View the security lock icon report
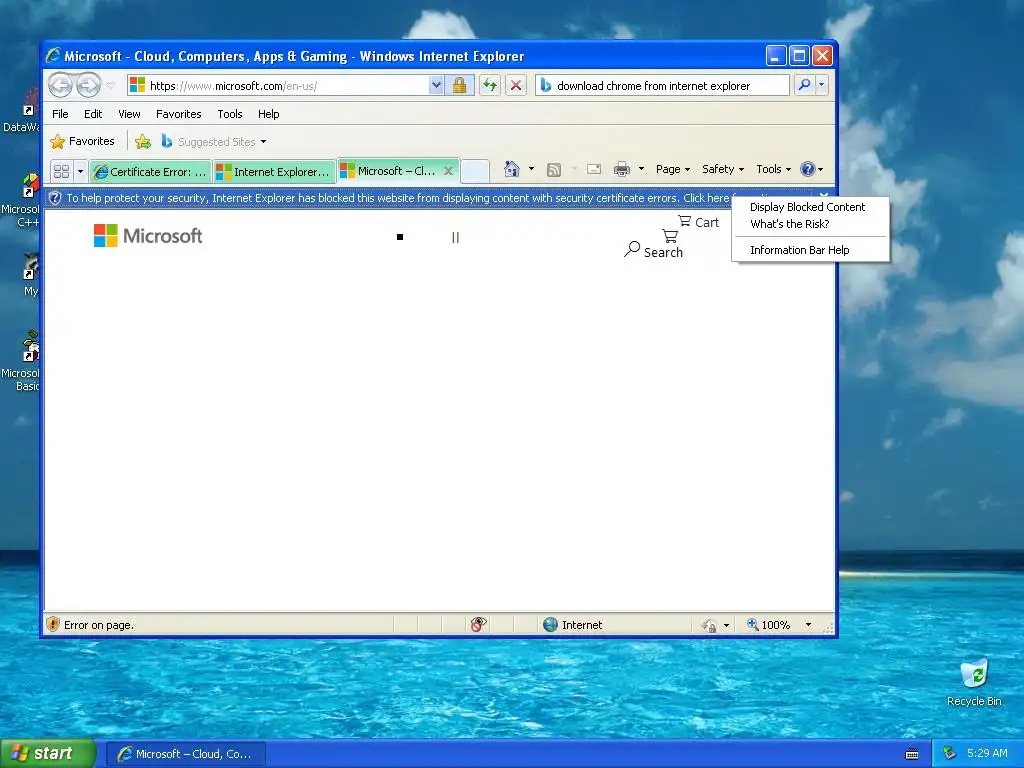Image resolution: width=1024 pixels, height=768 pixels. coord(460,86)
